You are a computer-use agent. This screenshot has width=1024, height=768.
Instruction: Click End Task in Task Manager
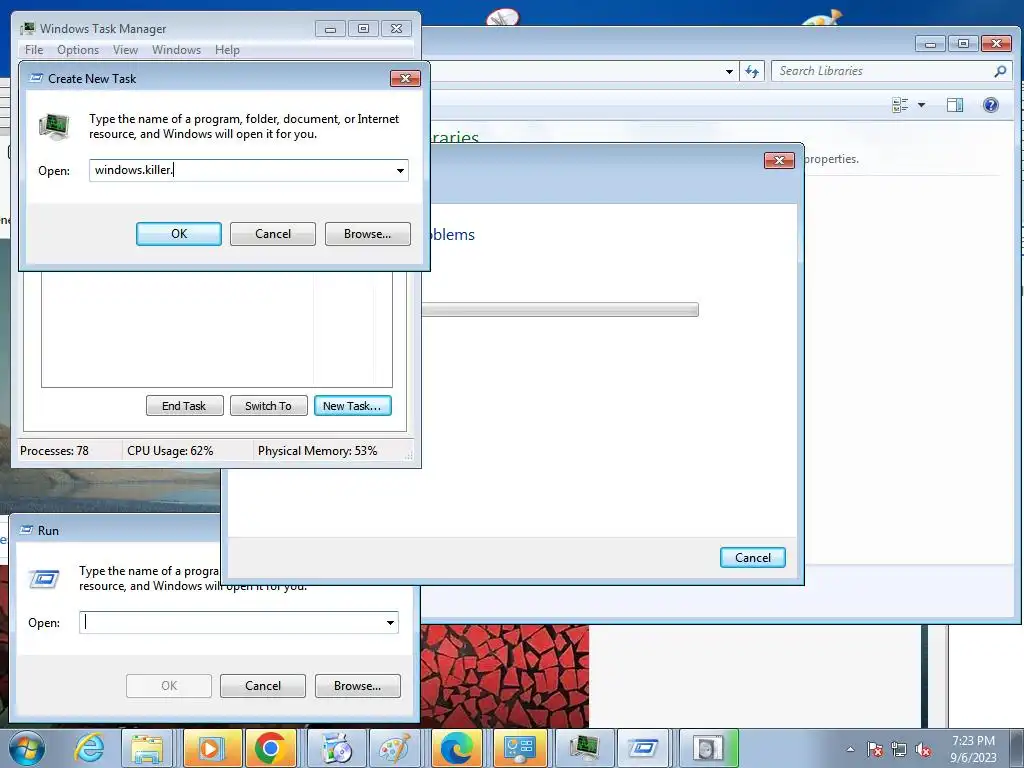pyautogui.click(x=184, y=406)
